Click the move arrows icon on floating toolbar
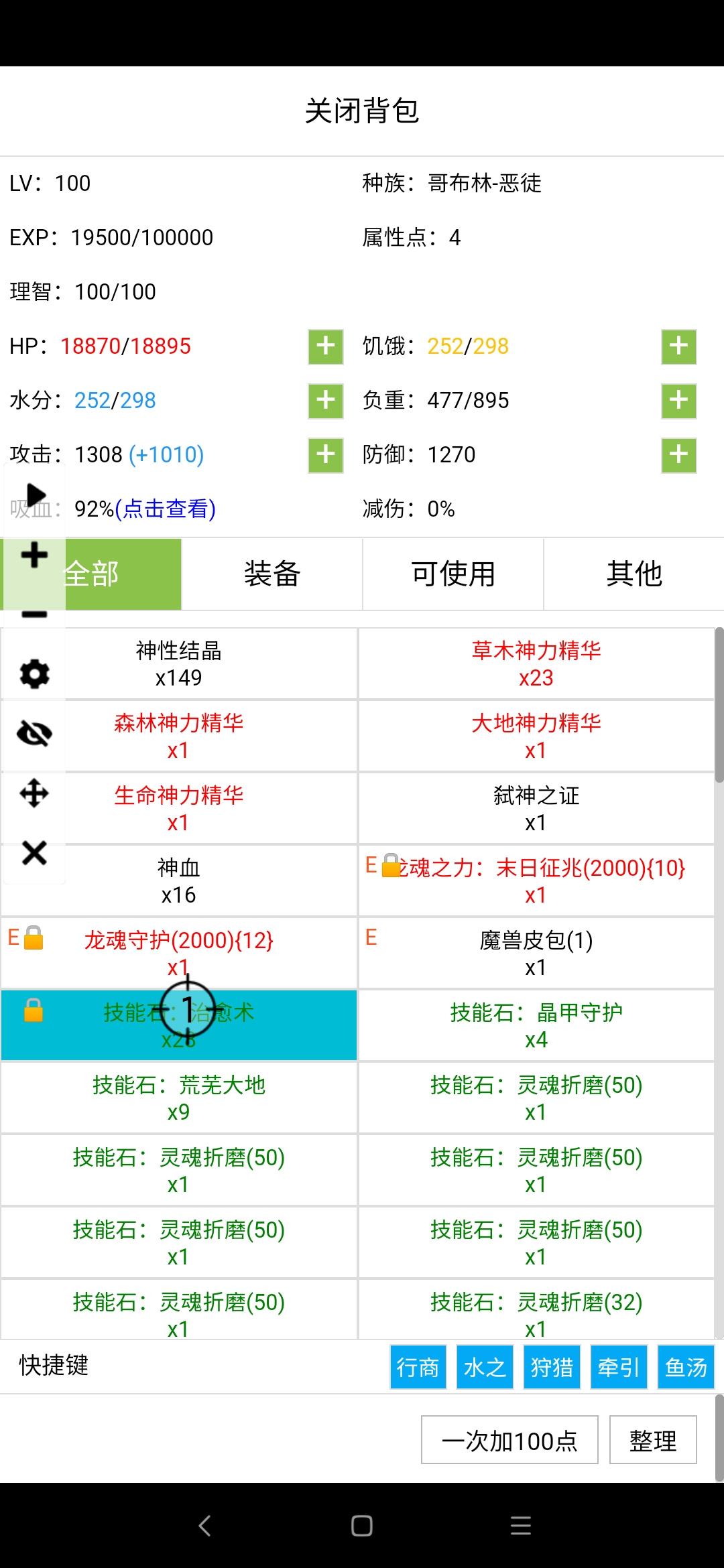The width and height of the screenshot is (724, 1568). [34, 793]
